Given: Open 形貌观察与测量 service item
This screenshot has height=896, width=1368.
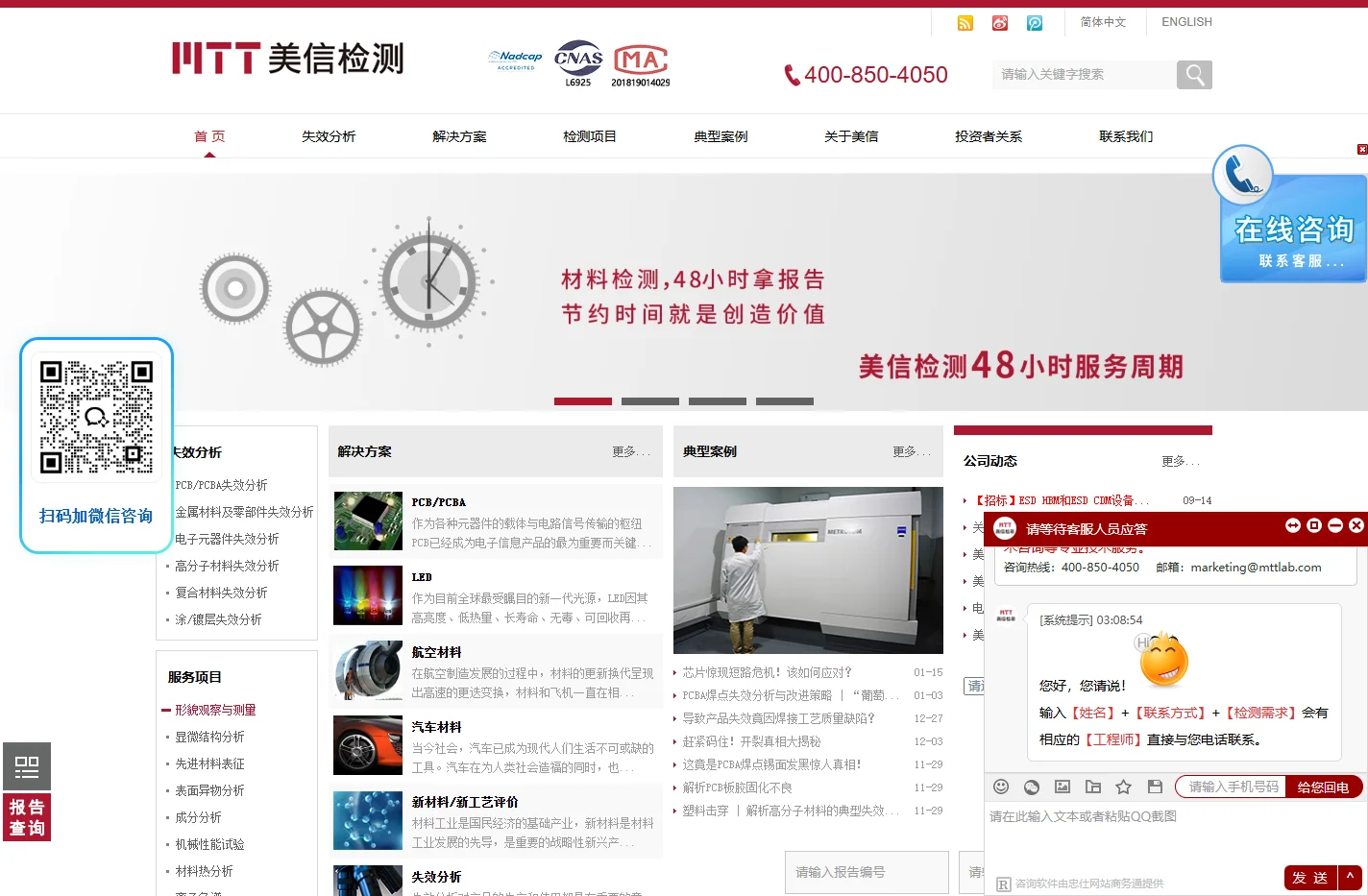Looking at the screenshot, I should pos(215,710).
